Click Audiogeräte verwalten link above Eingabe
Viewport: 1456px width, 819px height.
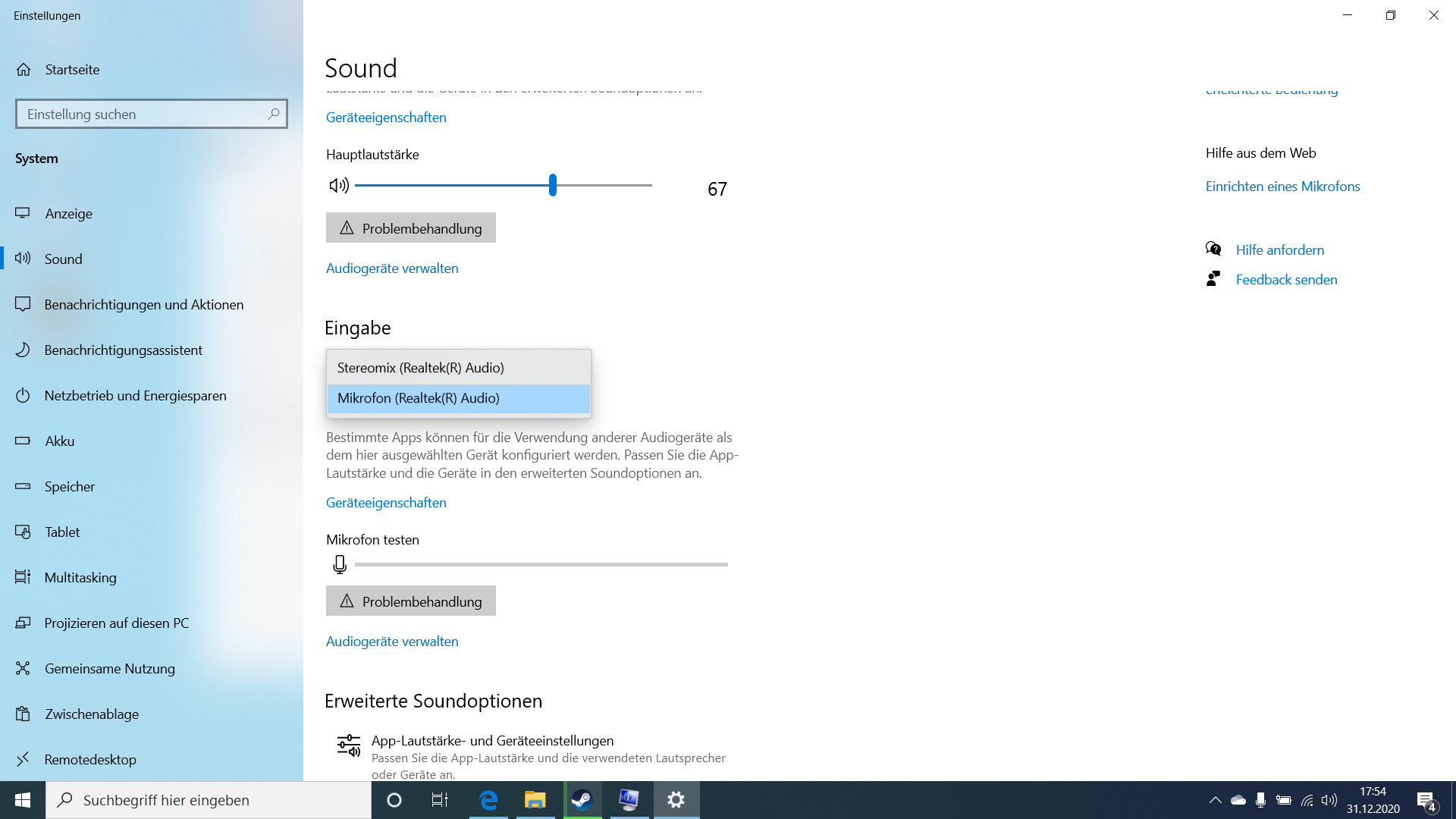392,268
